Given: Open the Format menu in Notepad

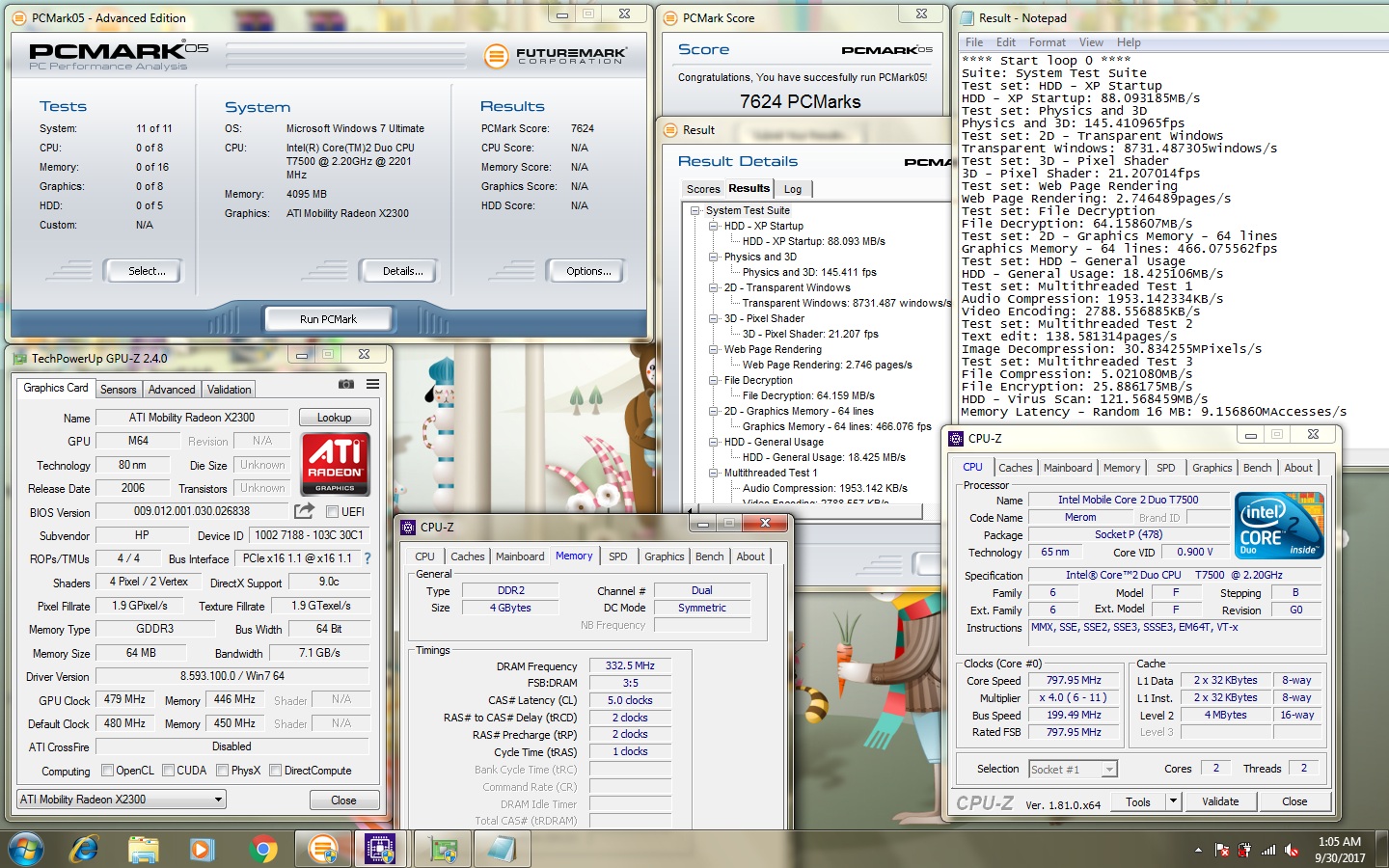Looking at the screenshot, I should tap(1047, 42).
